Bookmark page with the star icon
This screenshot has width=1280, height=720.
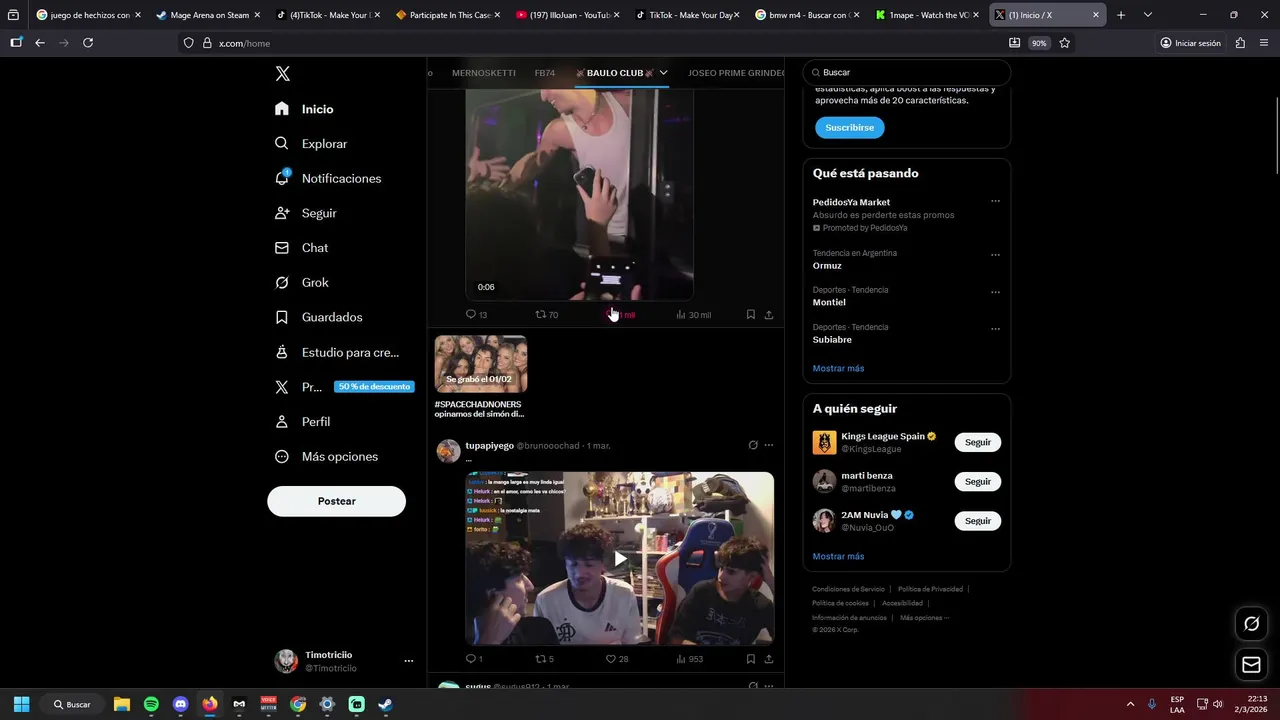[1065, 43]
